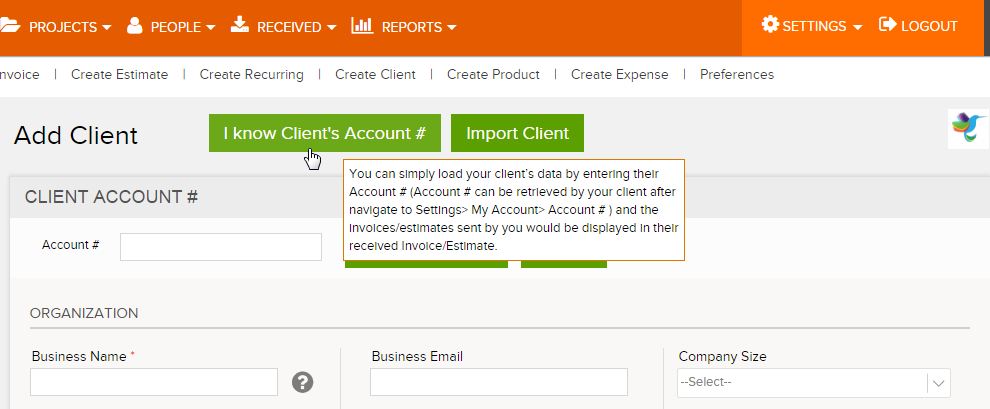Open the Create Estimate link
Viewport: 990px width, 409px height.
119,74
